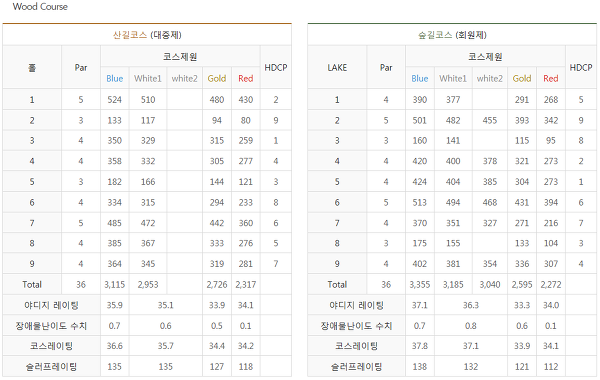Click the '524' Blue yardage cell
The height and width of the screenshot is (380, 600).
click(114, 100)
